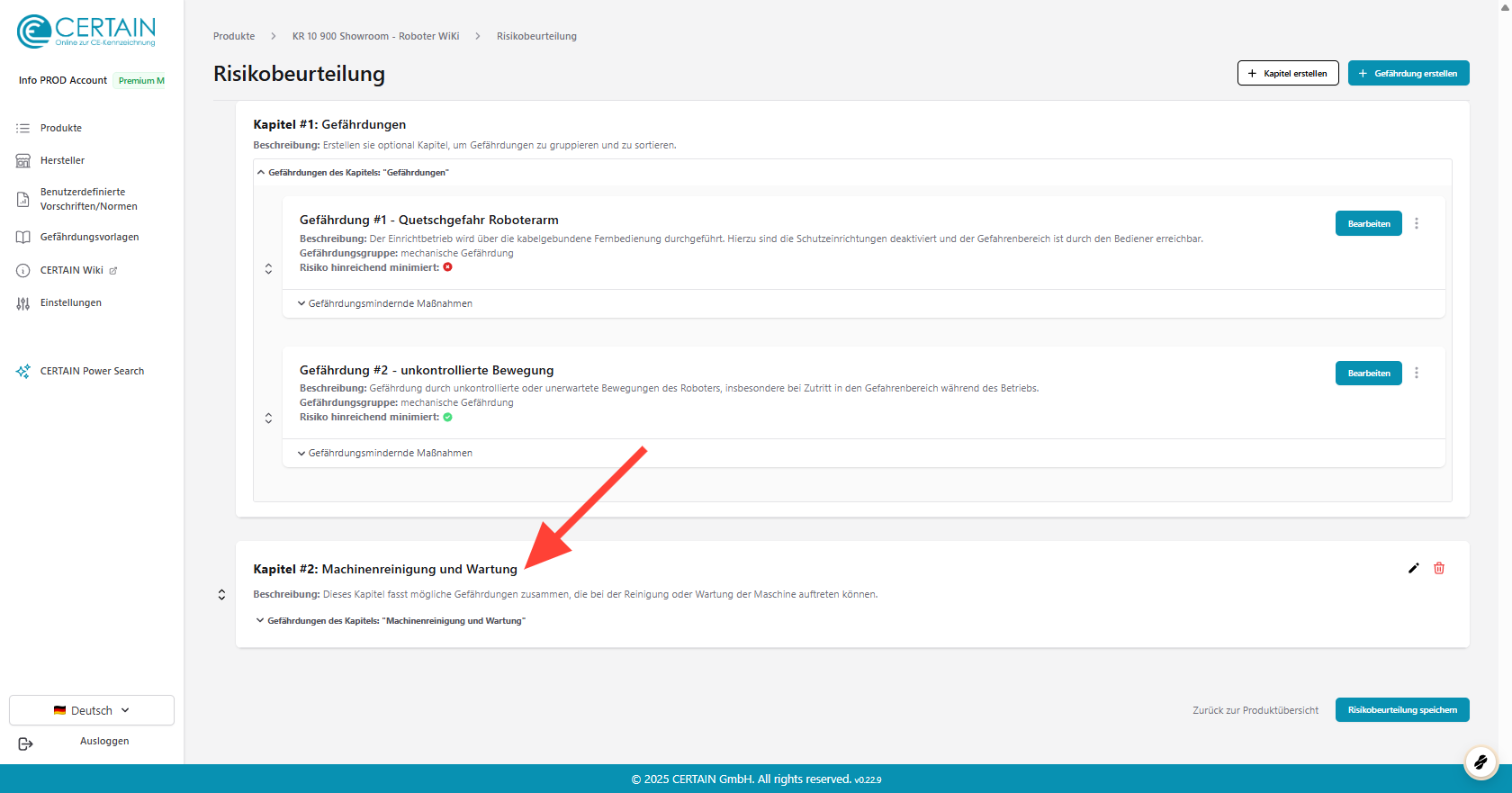Open the Deutsch language dropdown

click(x=92, y=710)
